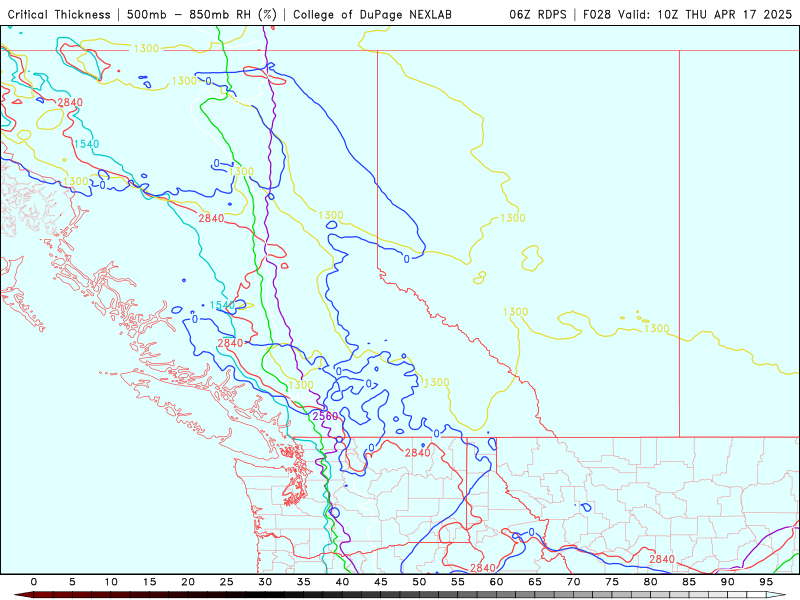Click the "90" value on the colorbar scale
Viewport: 800px width, 600px height.
(x=728, y=582)
